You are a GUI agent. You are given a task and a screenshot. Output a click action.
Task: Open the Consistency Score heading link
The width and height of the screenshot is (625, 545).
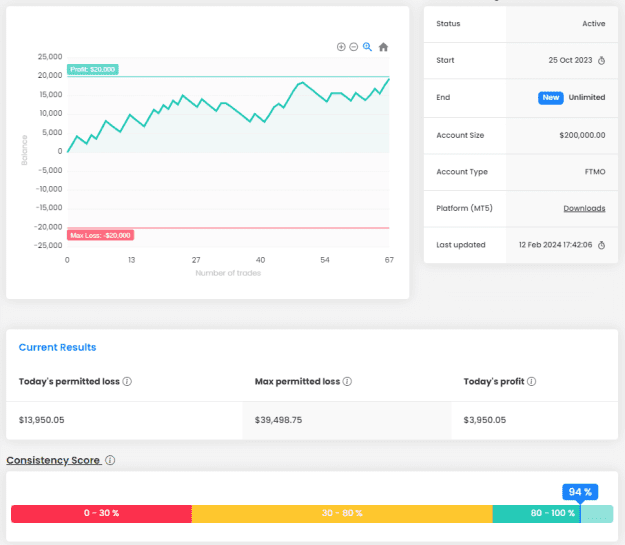coord(53,460)
